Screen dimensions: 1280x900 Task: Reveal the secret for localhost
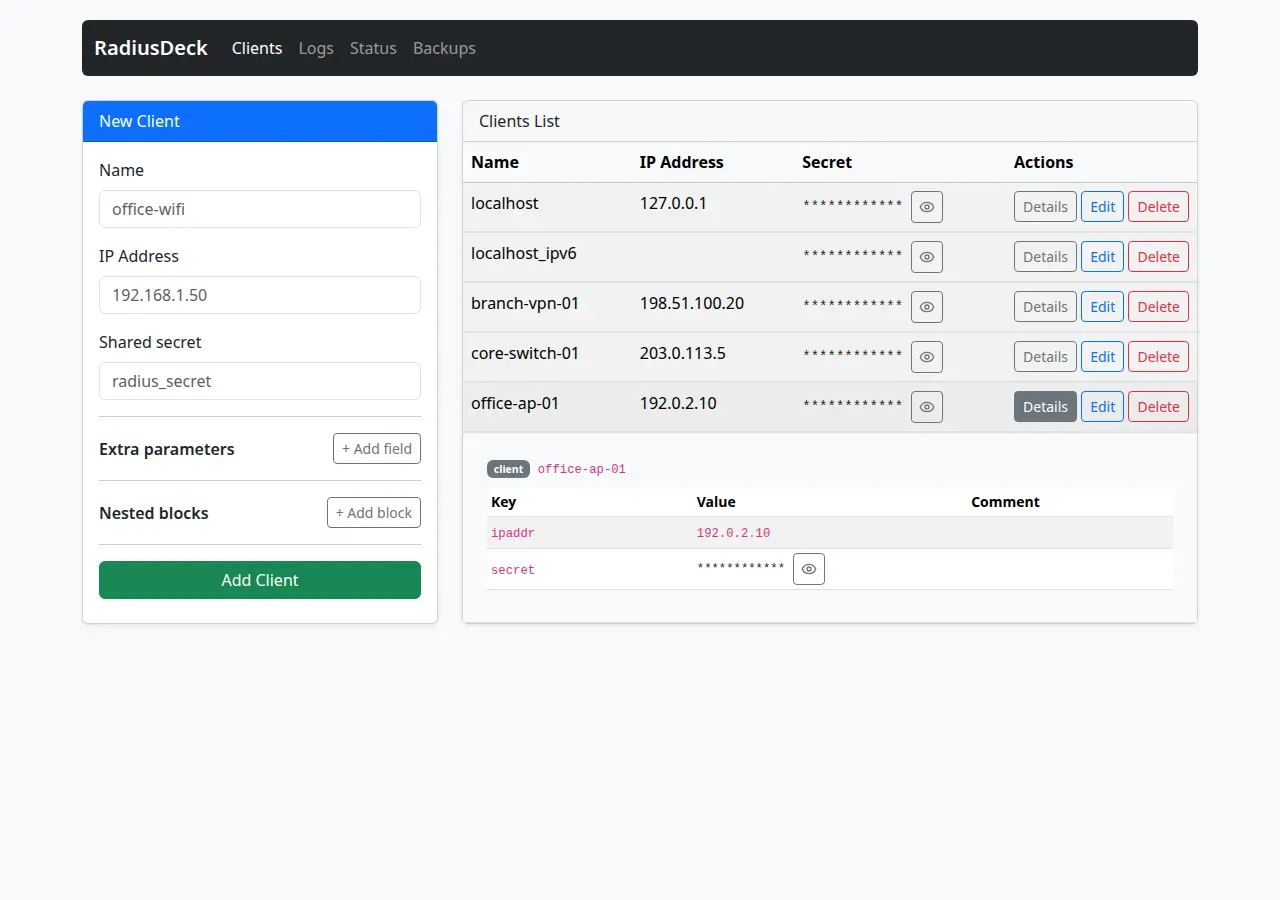click(x=927, y=207)
